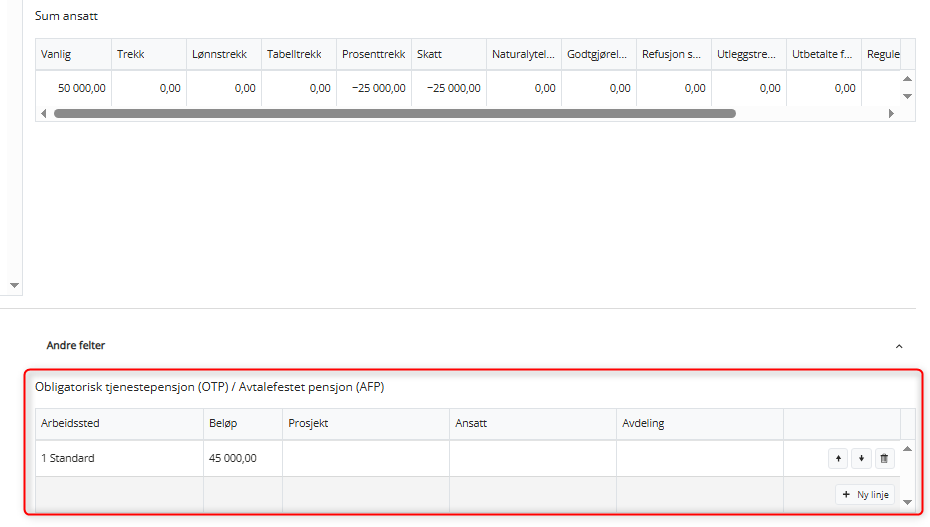
Task: Click the pension table scroll-down arrow
Action: pos(907,502)
